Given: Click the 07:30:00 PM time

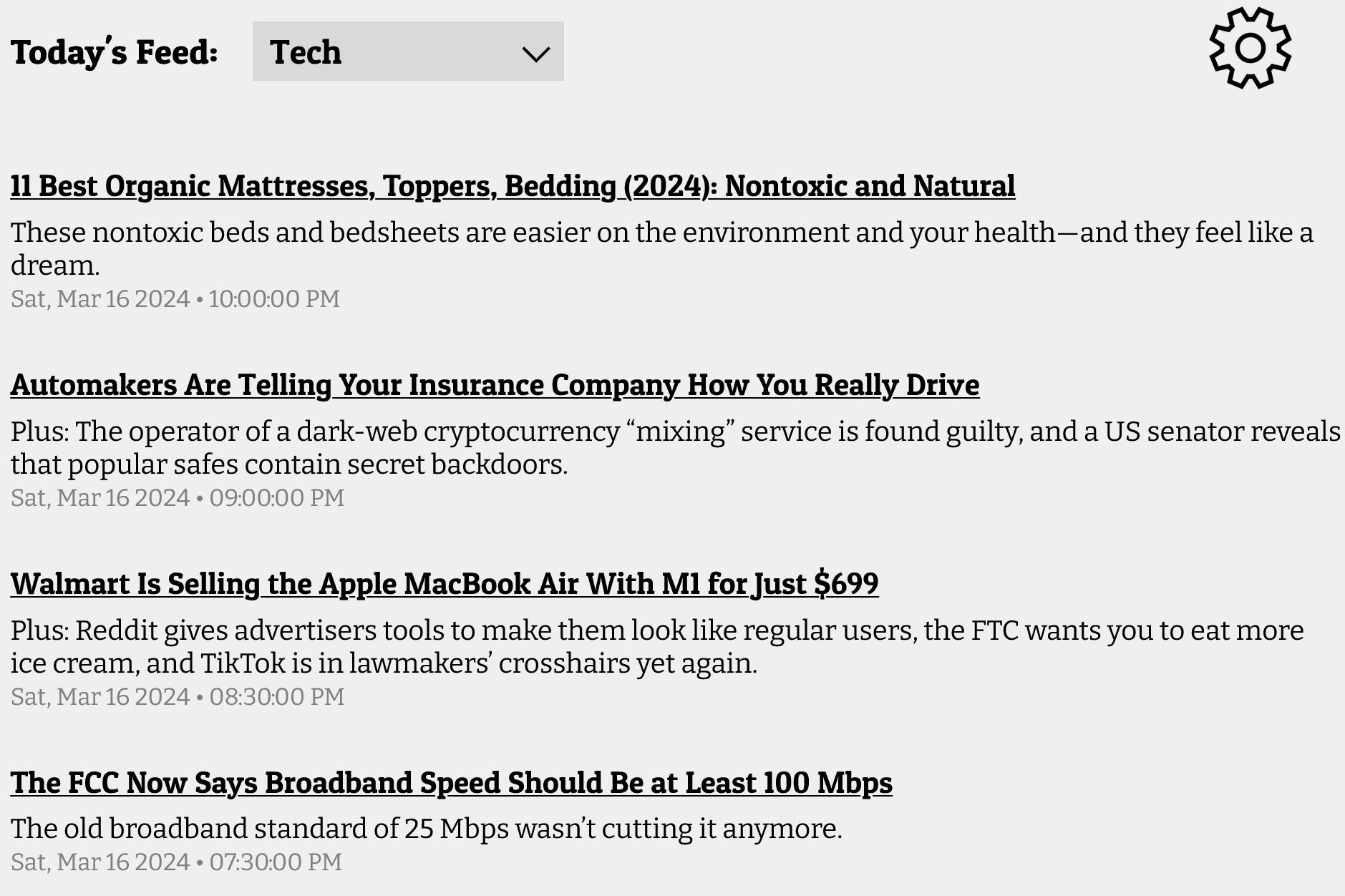Looking at the screenshot, I should (276, 862).
